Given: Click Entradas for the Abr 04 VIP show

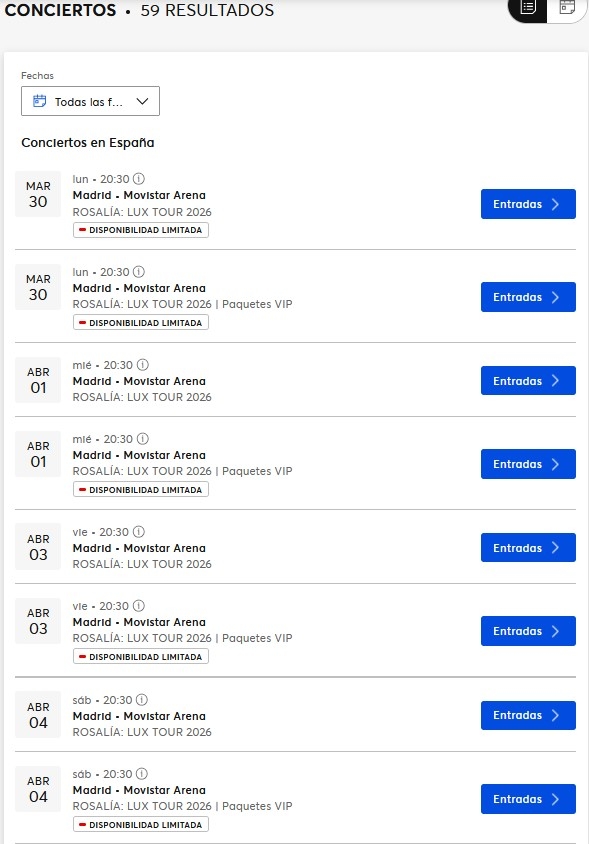Looking at the screenshot, I should click(528, 798).
